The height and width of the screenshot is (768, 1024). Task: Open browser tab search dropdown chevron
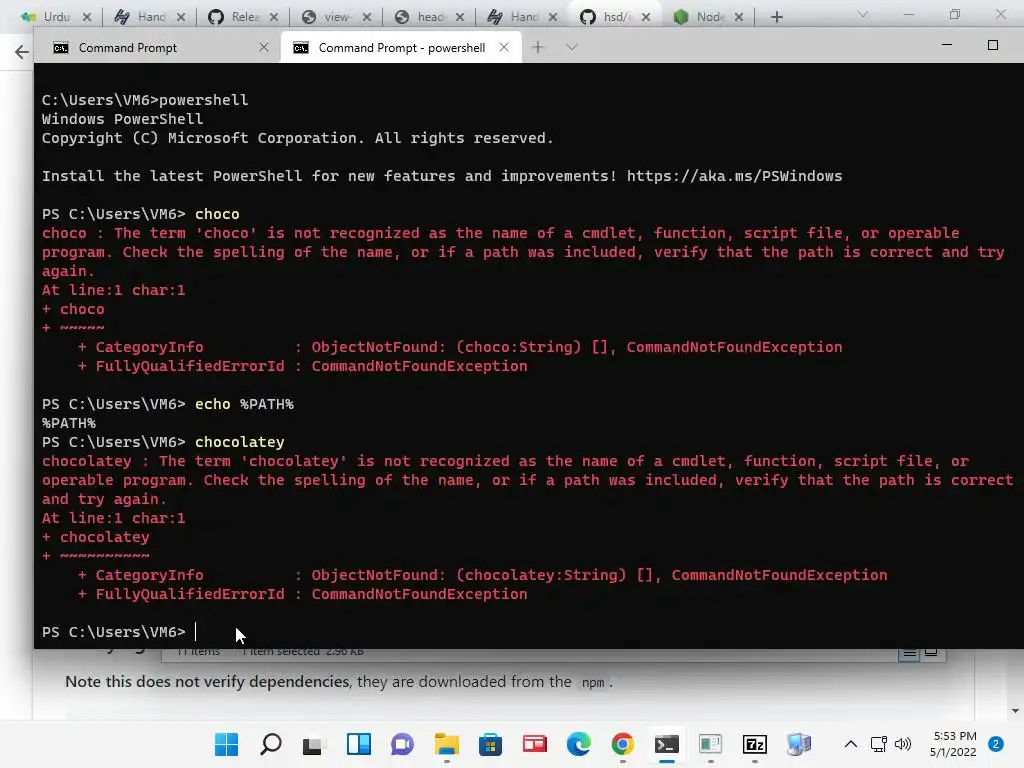click(863, 14)
